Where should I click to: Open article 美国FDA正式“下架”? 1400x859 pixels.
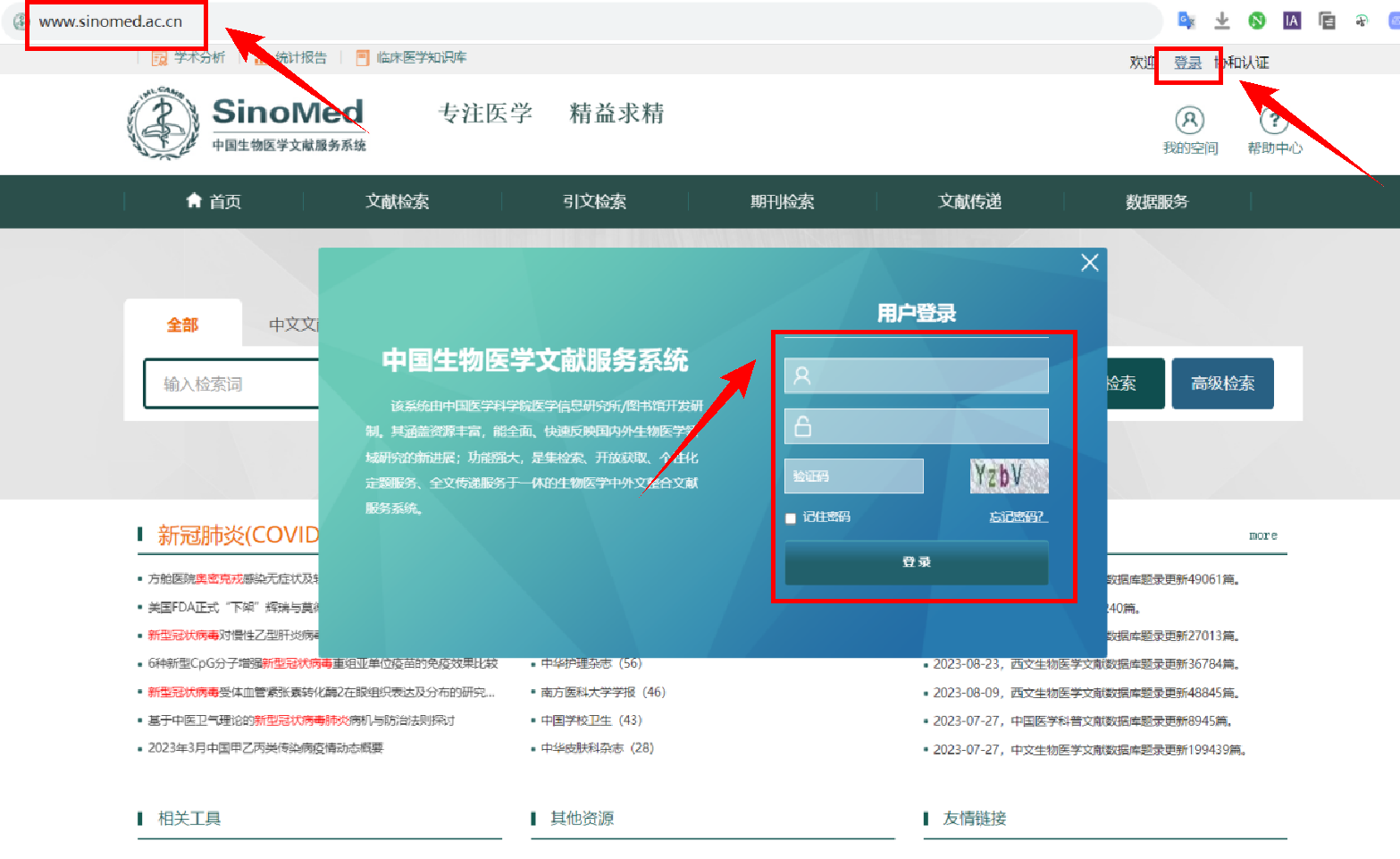[233, 608]
